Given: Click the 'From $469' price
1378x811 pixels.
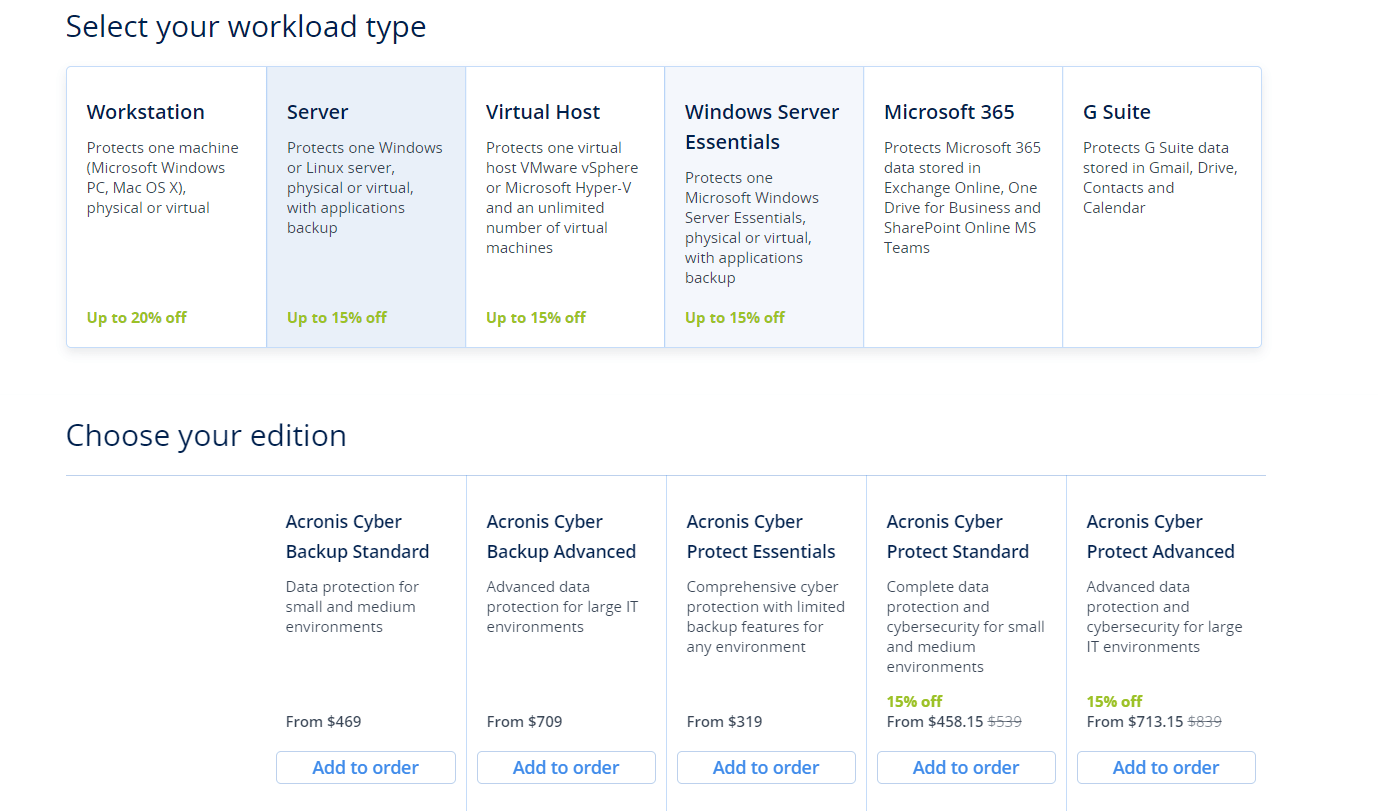Looking at the screenshot, I should (324, 722).
